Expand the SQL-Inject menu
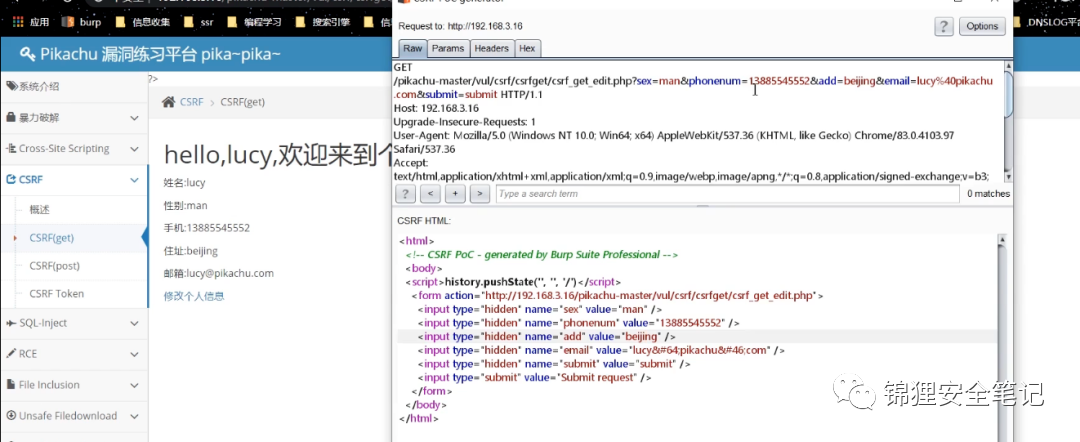Image resolution: width=1080 pixels, height=442 pixels. 74,323
